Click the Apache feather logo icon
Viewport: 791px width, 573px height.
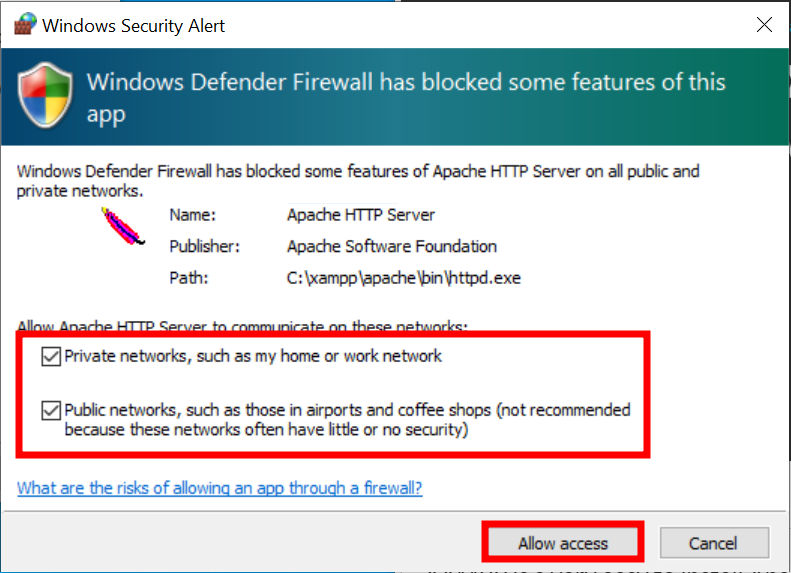pos(123,227)
